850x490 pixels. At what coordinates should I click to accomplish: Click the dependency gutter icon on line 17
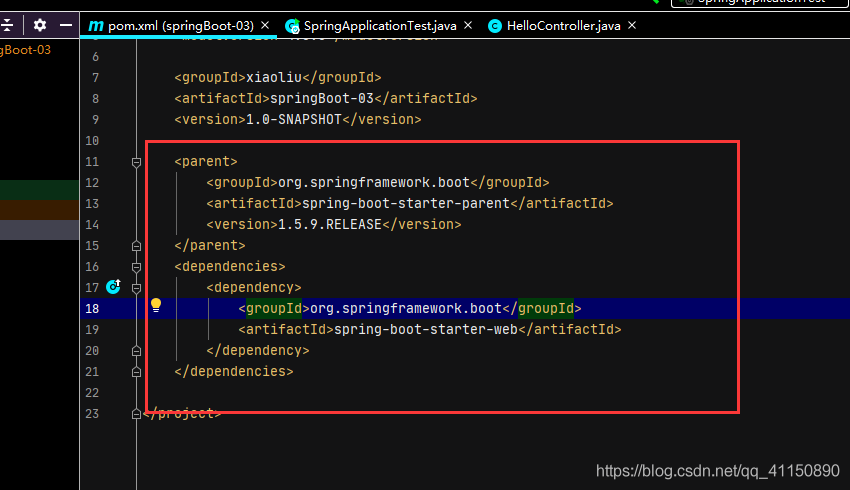(113, 287)
